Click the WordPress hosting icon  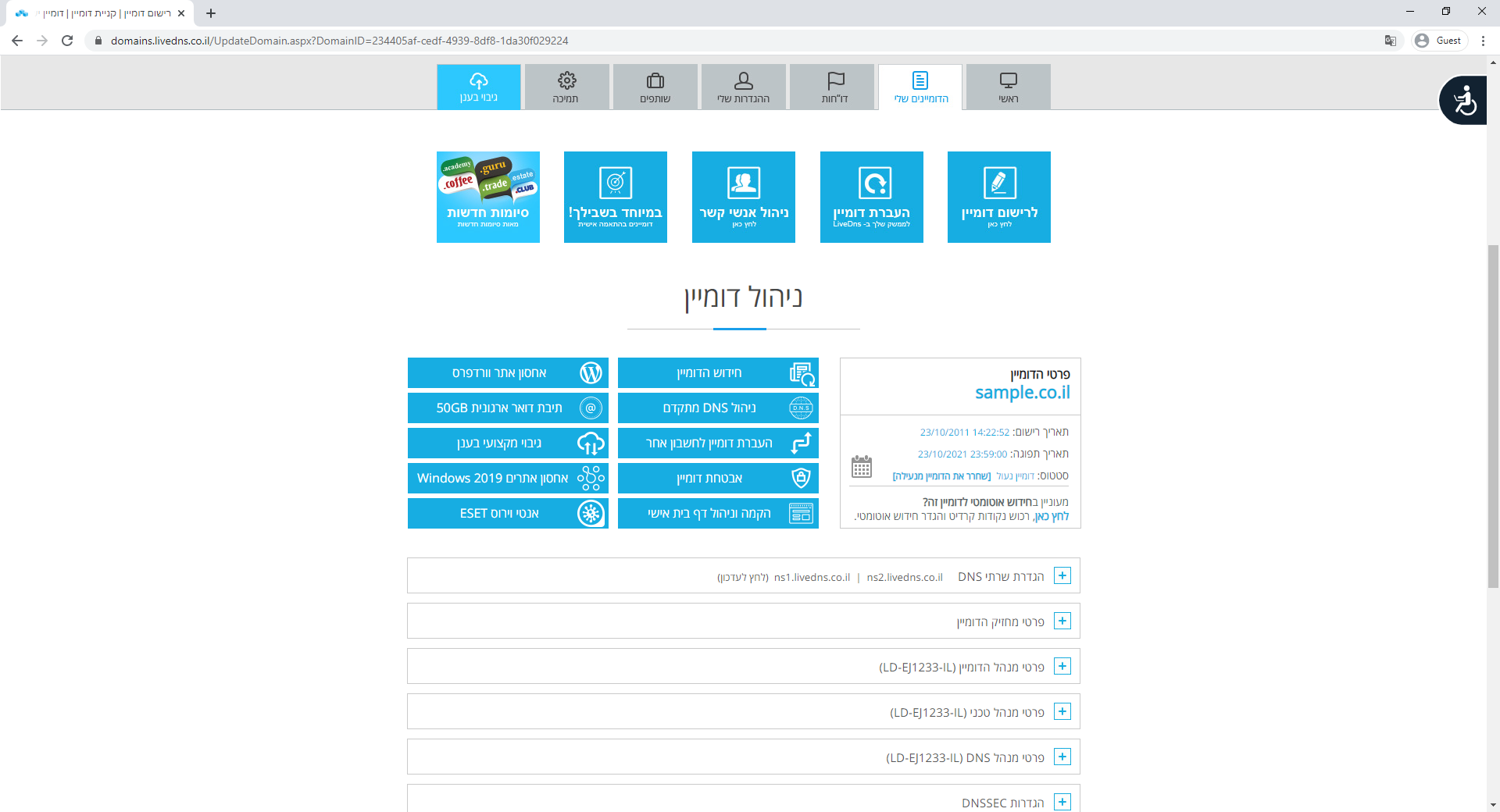tap(591, 373)
